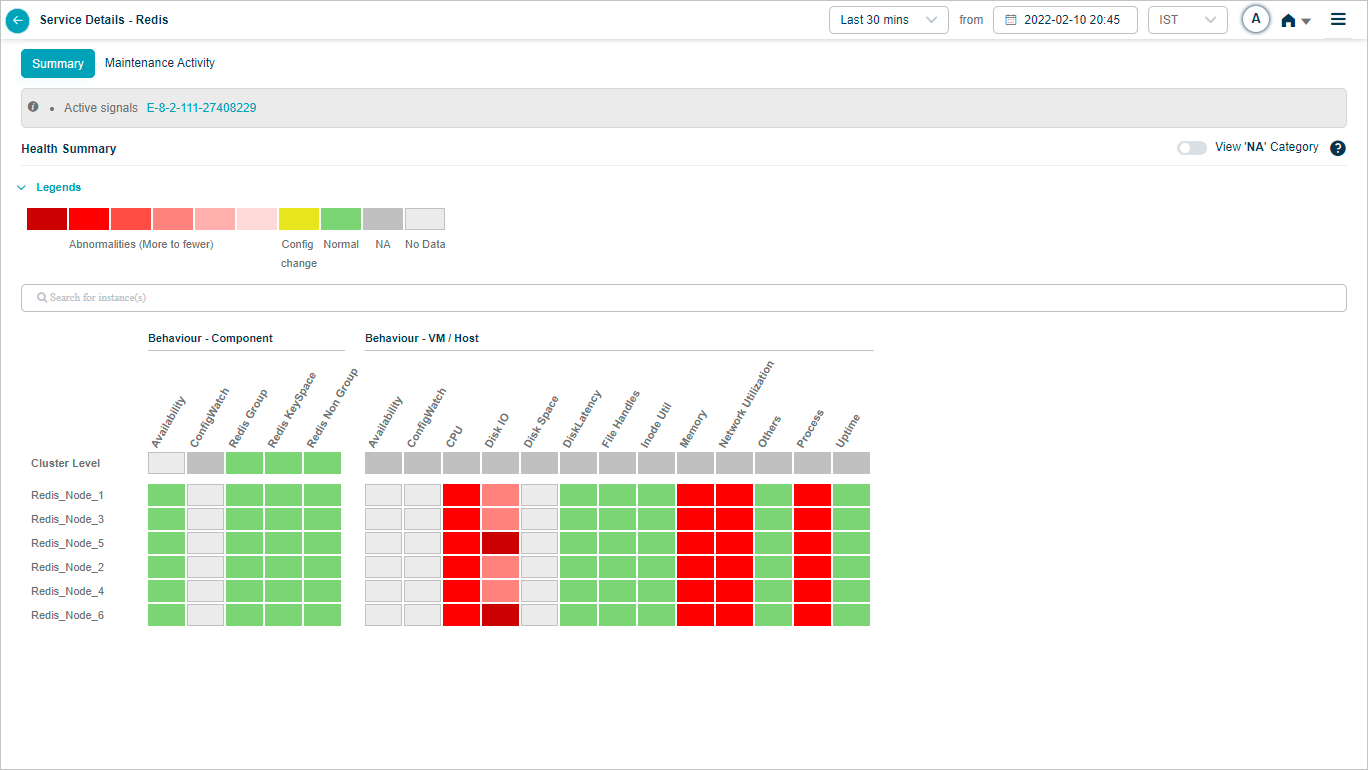Click the calendar icon in date field

click(1010, 20)
